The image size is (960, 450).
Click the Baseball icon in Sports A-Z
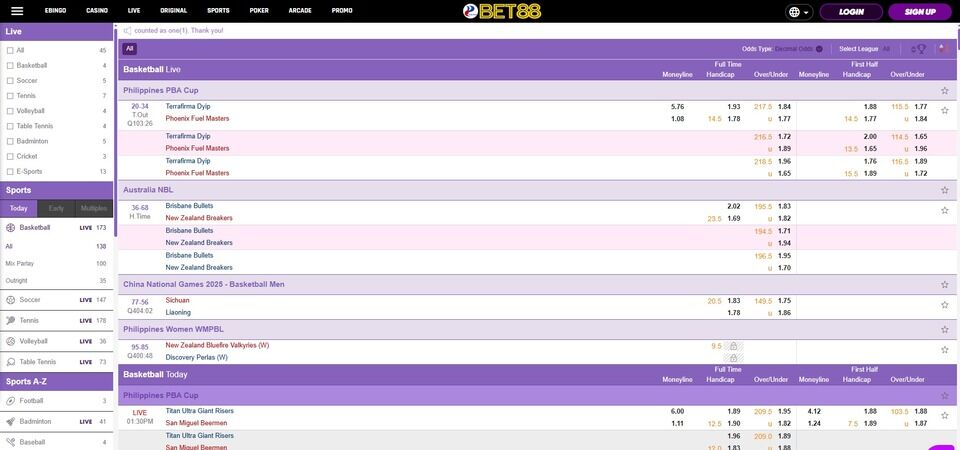point(10,442)
